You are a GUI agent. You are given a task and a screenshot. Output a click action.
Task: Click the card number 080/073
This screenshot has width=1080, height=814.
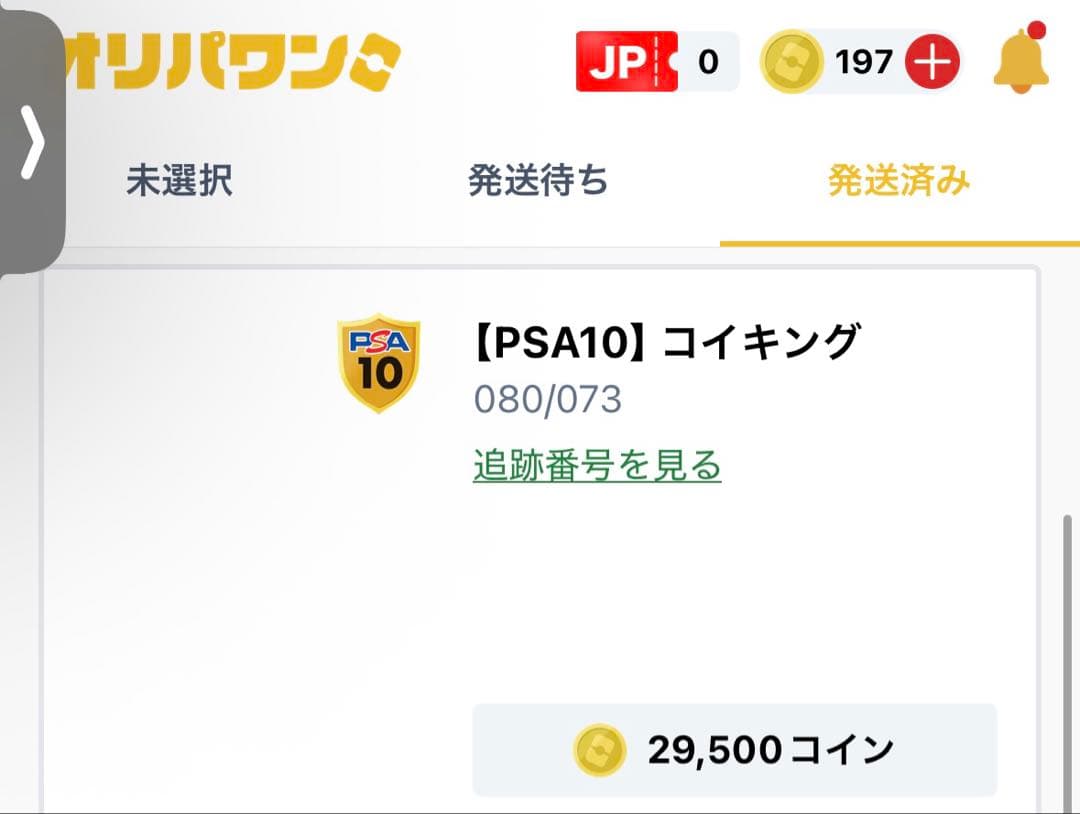[548, 400]
